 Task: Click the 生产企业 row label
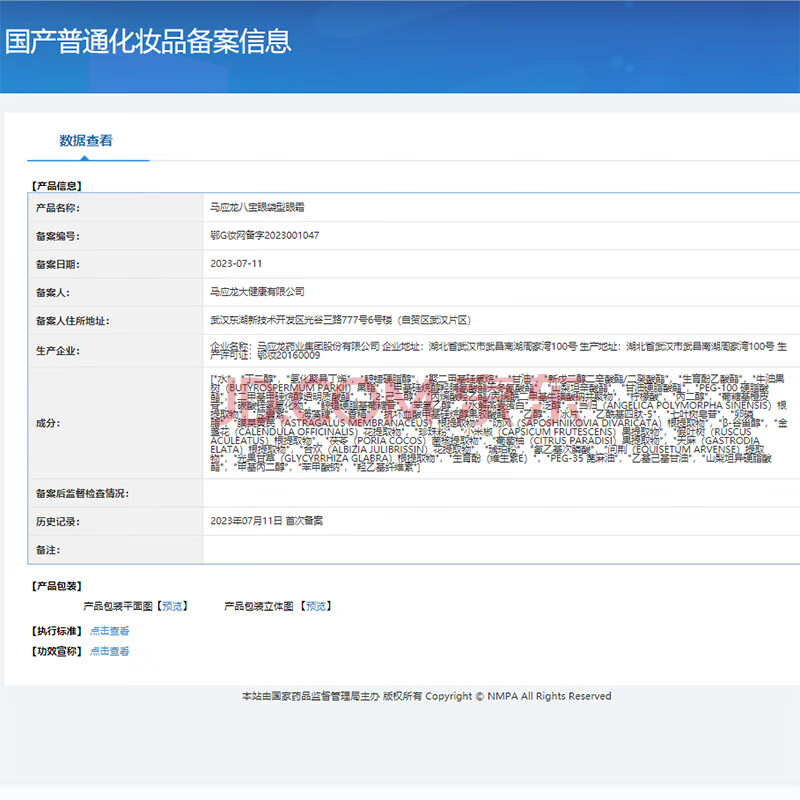click(58, 351)
